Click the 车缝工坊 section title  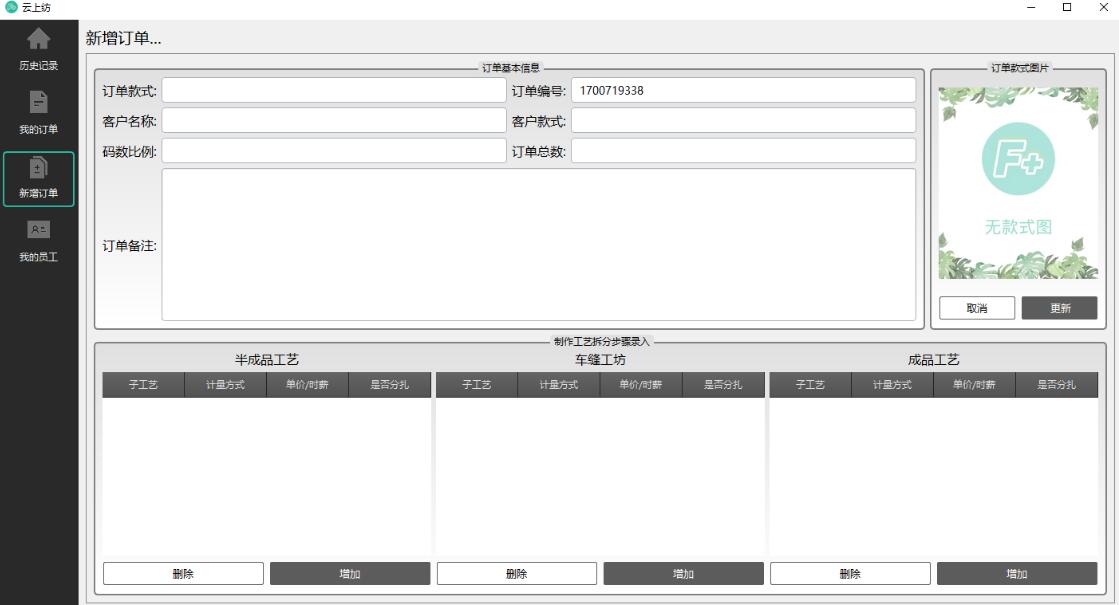coord(600,360)
